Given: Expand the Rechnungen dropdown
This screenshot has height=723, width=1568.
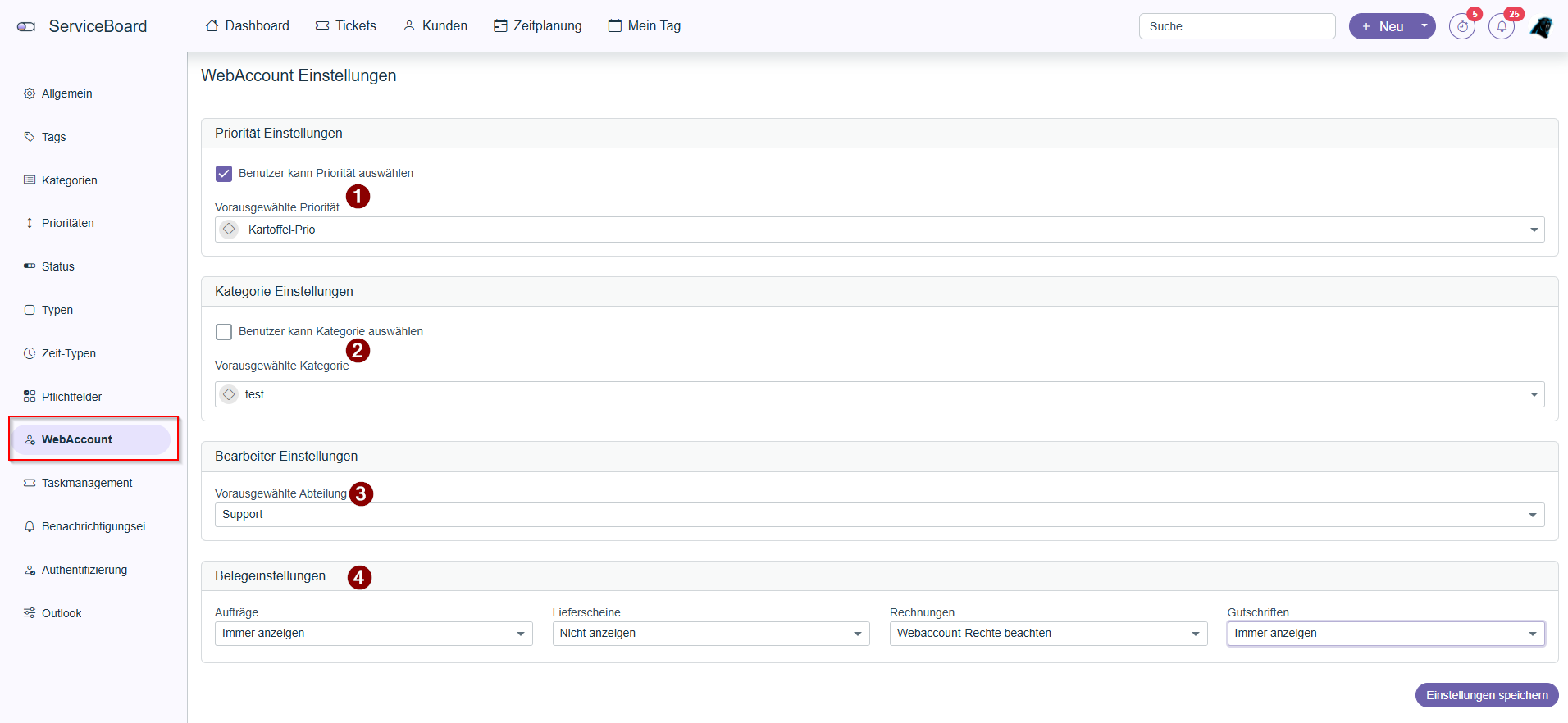Looking at the screenshot, I should coord(1047,634).
